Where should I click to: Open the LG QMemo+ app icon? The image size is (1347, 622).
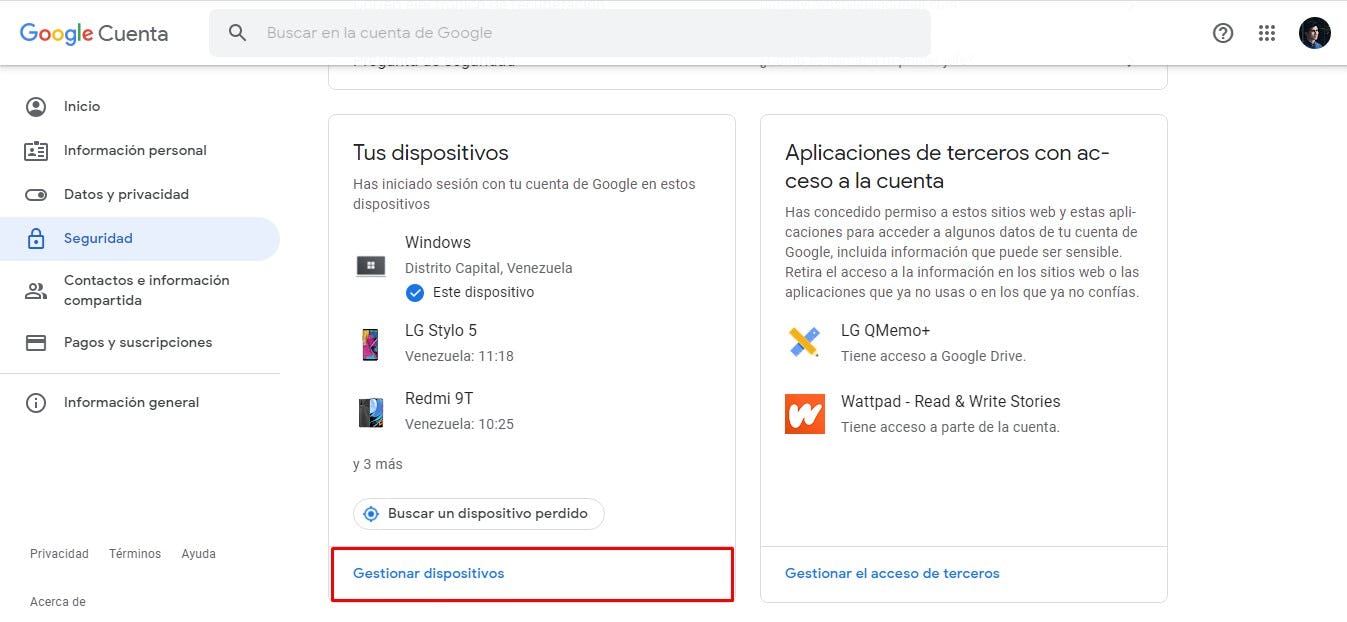click(804, 343)
